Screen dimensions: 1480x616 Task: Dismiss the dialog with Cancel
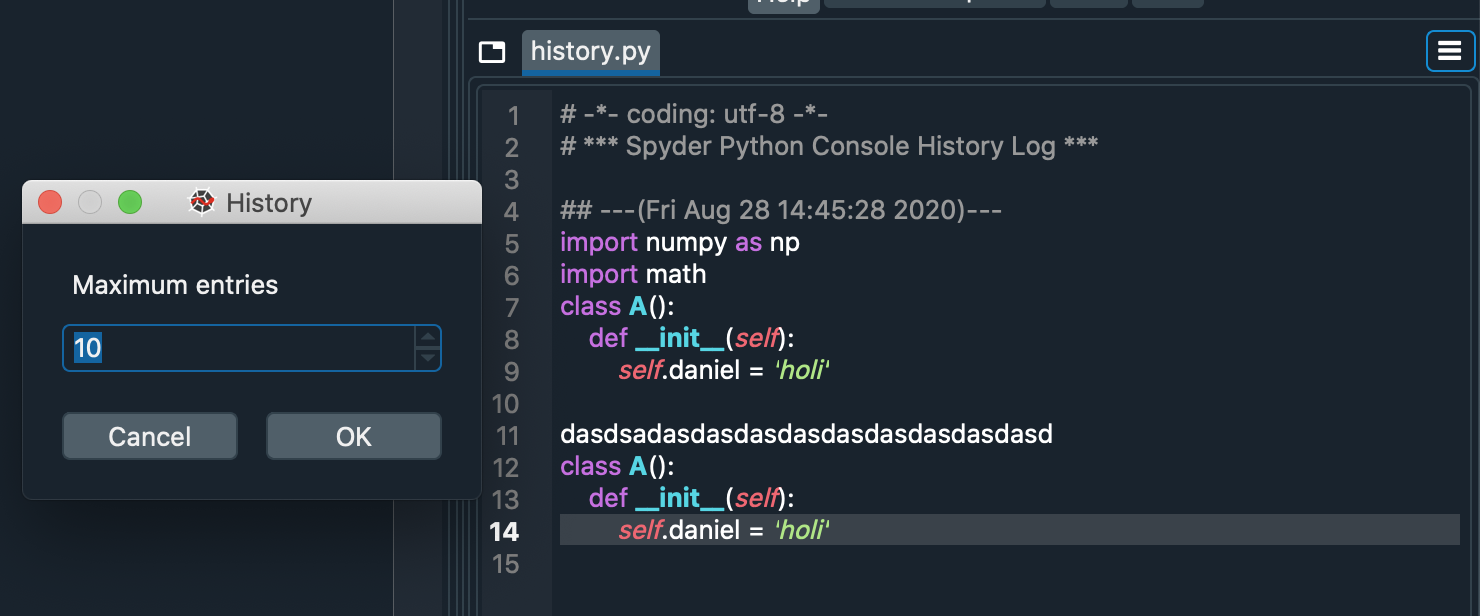149,436
